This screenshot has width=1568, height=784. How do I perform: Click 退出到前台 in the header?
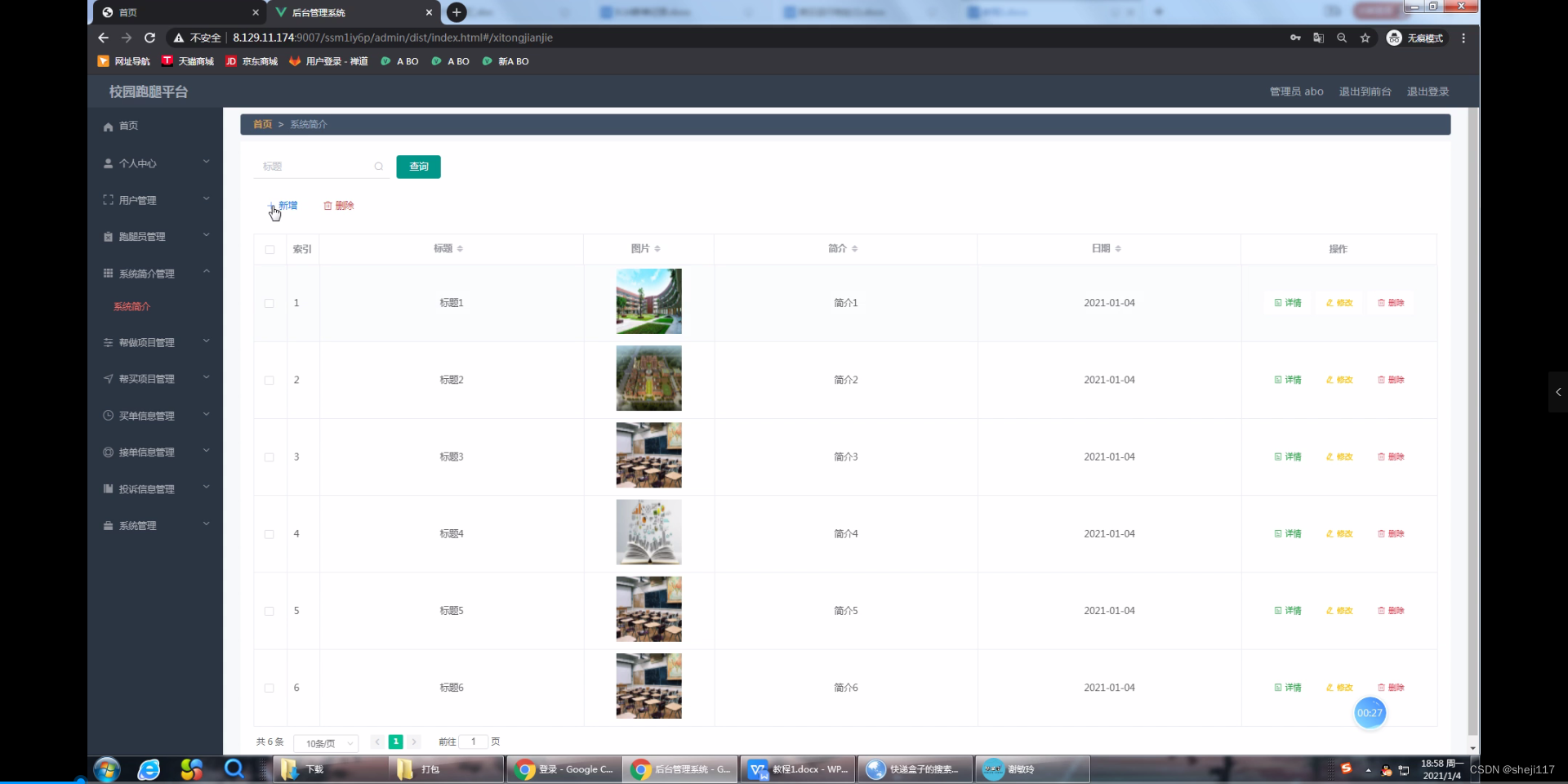tap(1365, 91)
